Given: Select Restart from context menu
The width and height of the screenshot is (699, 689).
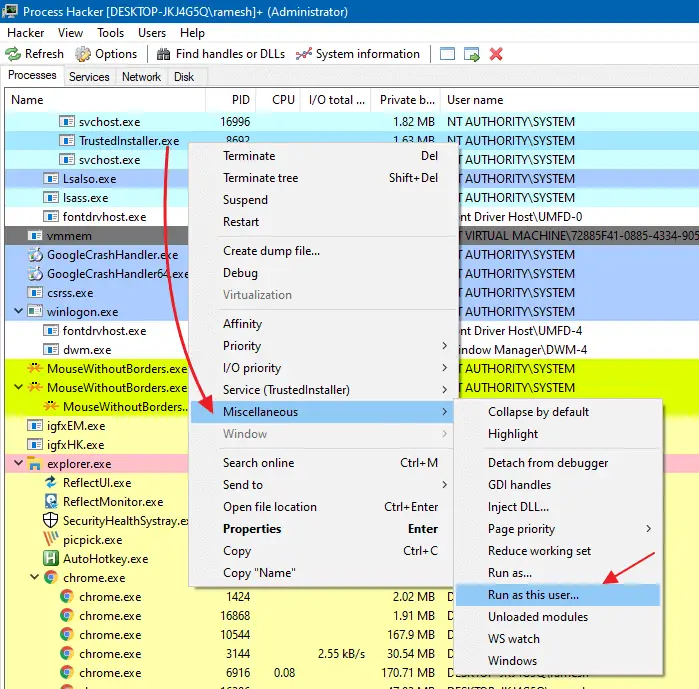Looking at the screenshot, I should (x=324, y=221).
